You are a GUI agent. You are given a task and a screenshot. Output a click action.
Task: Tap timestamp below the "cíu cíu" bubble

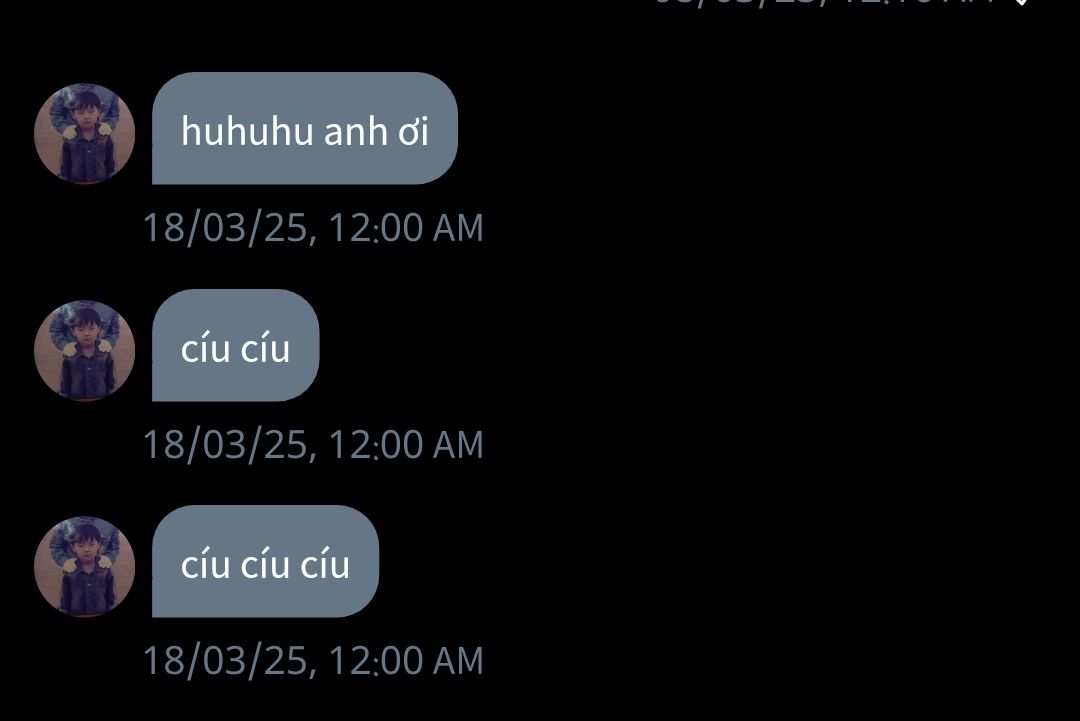313,444
